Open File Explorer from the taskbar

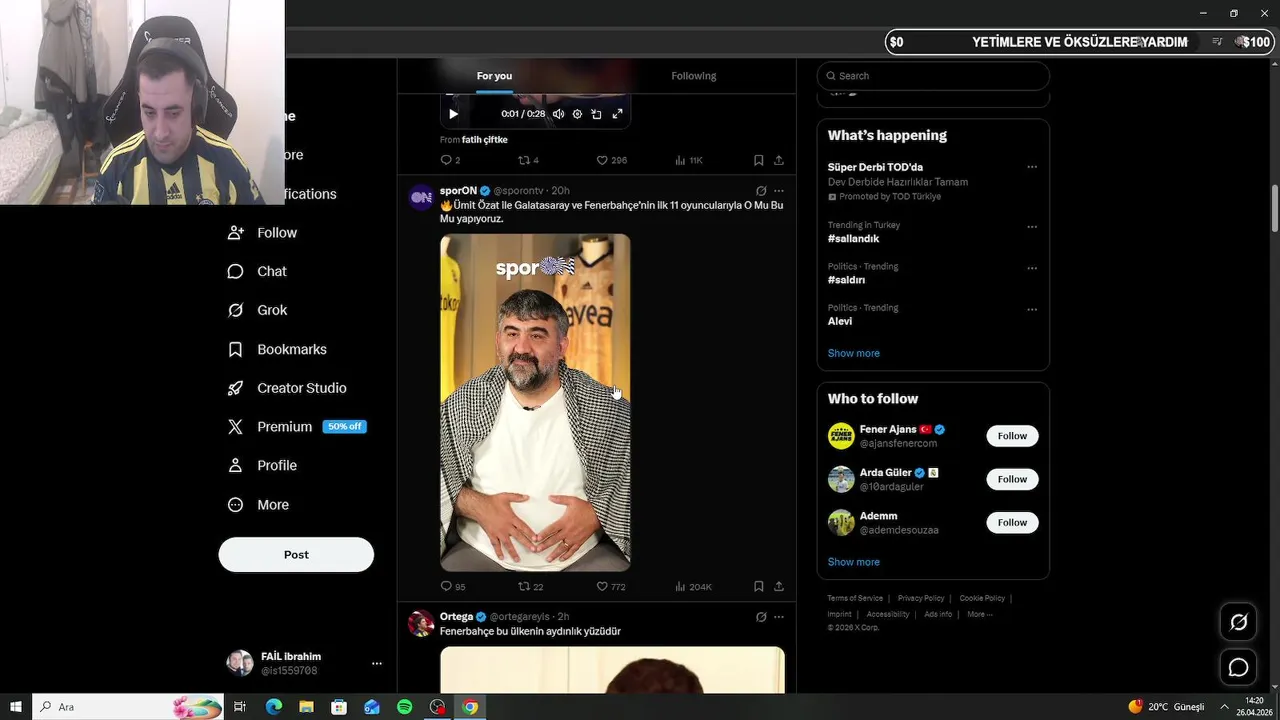click(x=306, y=707)
